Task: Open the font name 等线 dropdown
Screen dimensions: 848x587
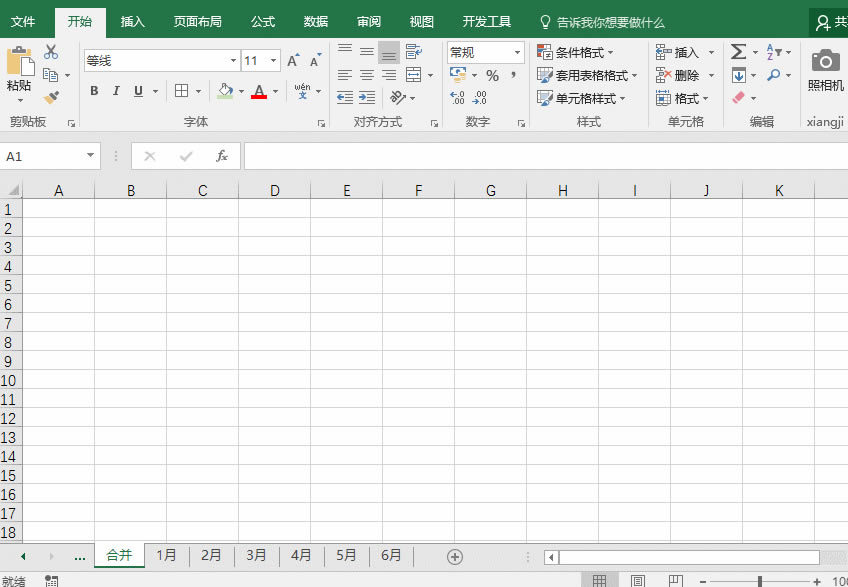Action: pos(233,61)
